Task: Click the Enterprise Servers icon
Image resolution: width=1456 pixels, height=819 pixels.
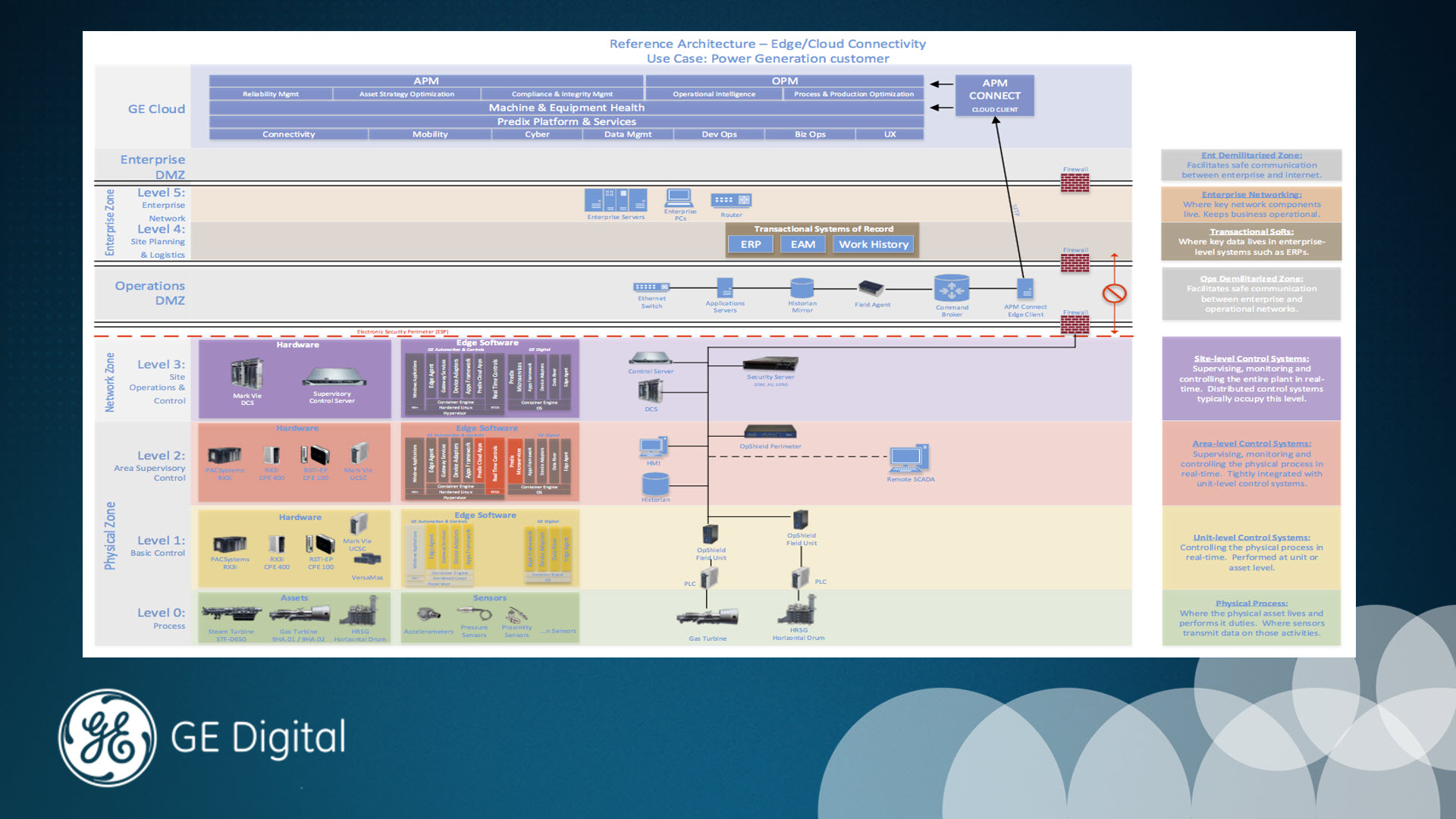Action: coord(616,200)
